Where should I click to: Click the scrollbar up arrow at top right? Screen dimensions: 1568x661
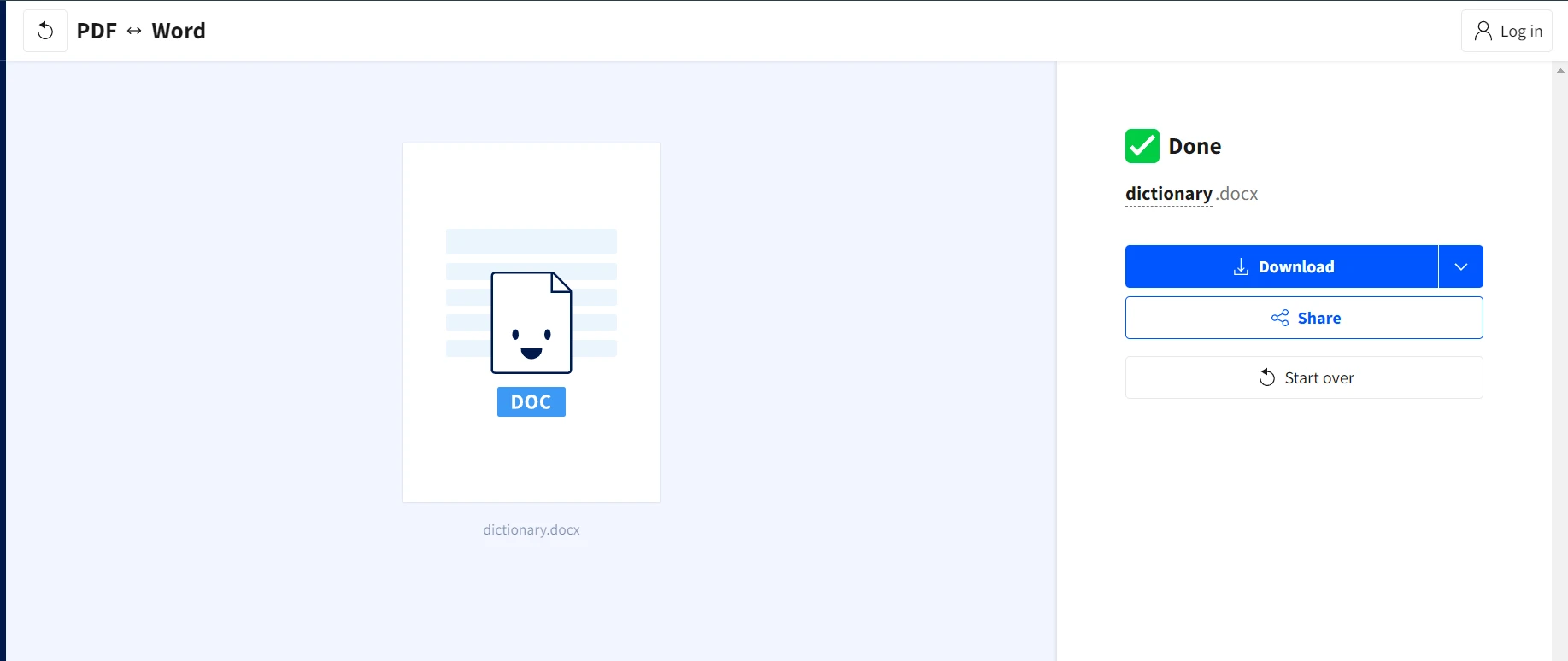pos(1560,71)
